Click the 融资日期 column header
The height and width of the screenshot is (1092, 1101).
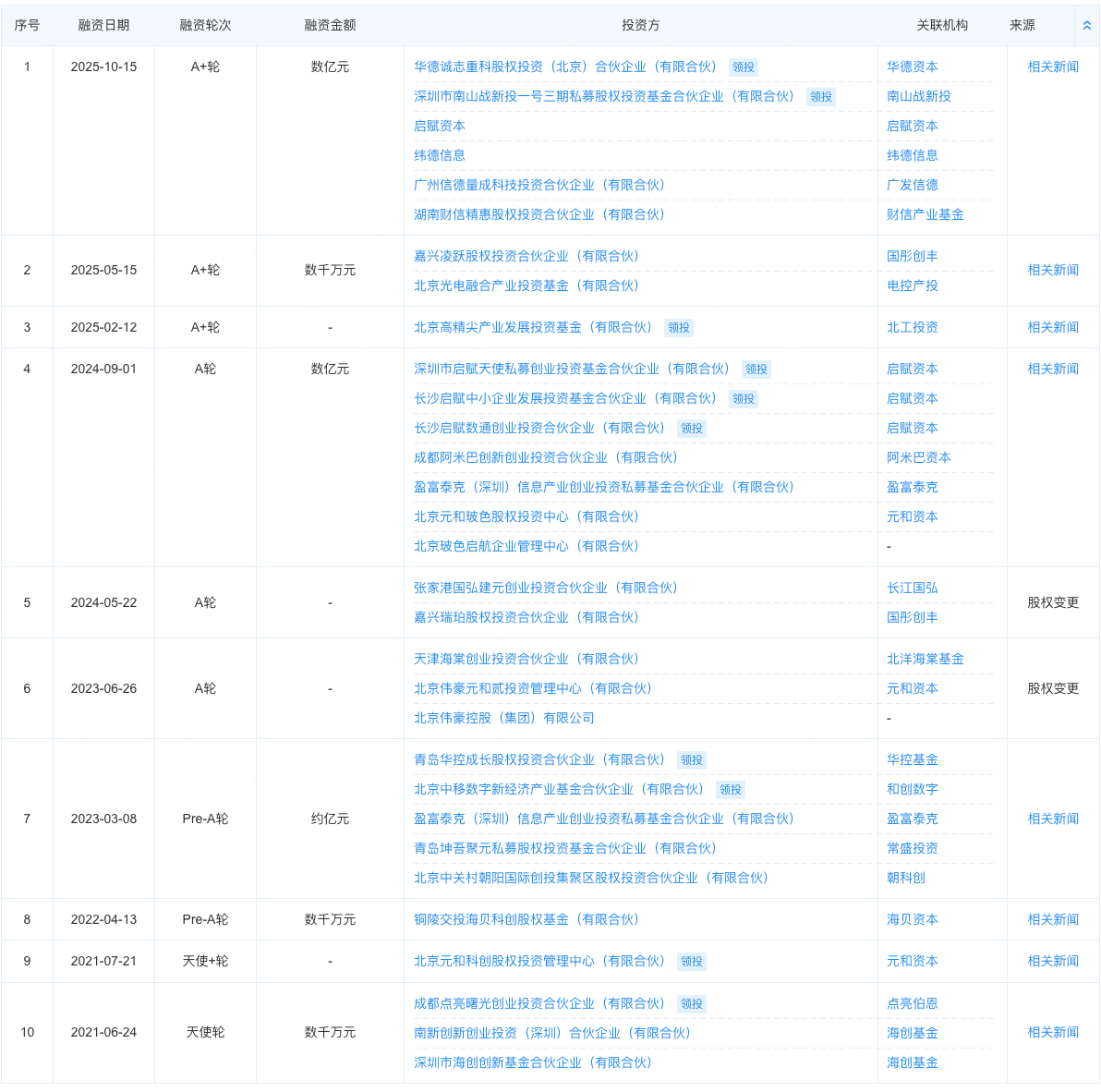(103, 26)
